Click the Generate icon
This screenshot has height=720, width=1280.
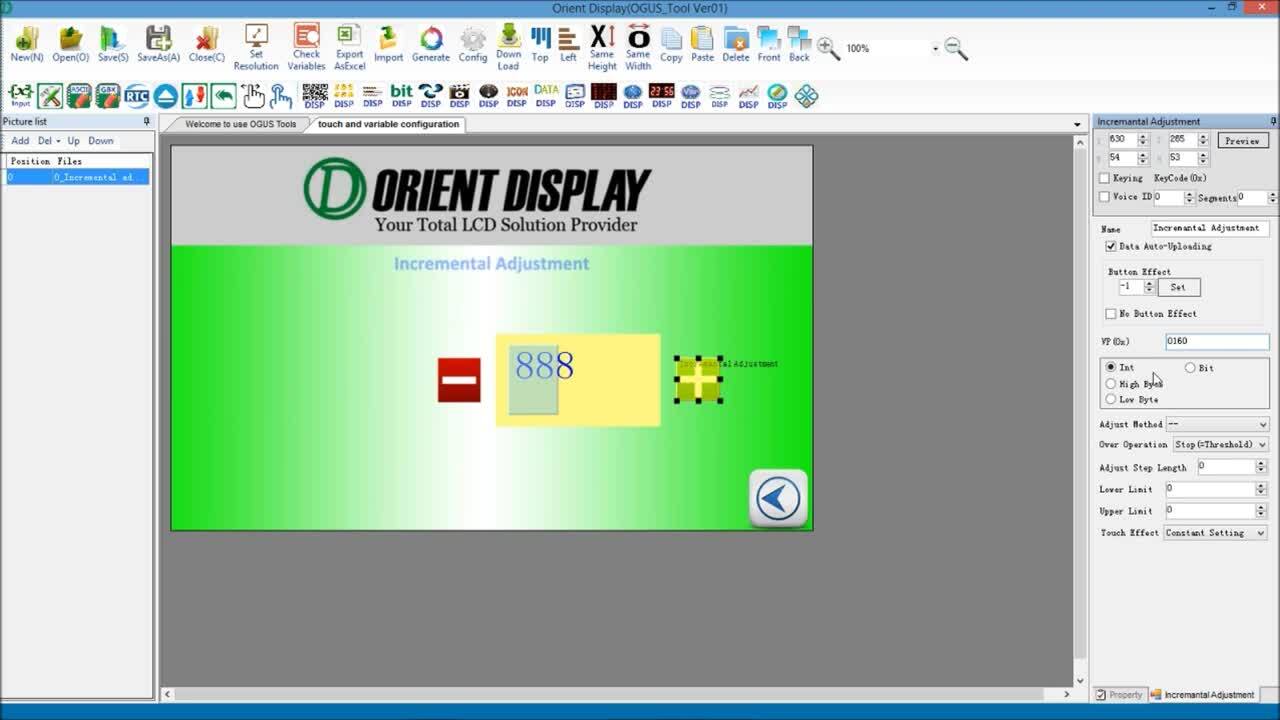tap(431, 45)
